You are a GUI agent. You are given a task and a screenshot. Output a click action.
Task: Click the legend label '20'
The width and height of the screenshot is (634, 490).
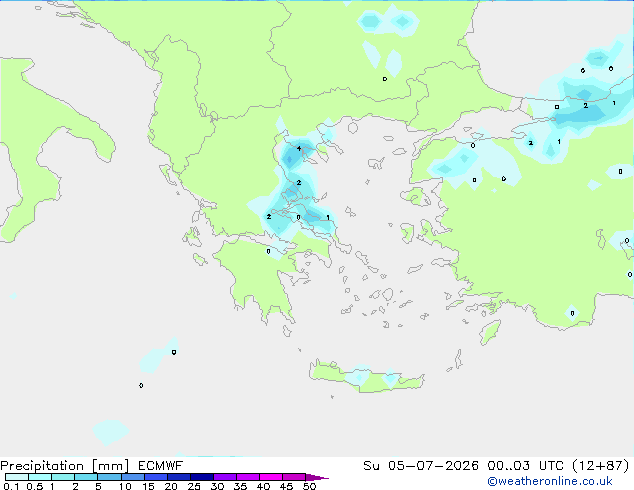coord(171,486)
